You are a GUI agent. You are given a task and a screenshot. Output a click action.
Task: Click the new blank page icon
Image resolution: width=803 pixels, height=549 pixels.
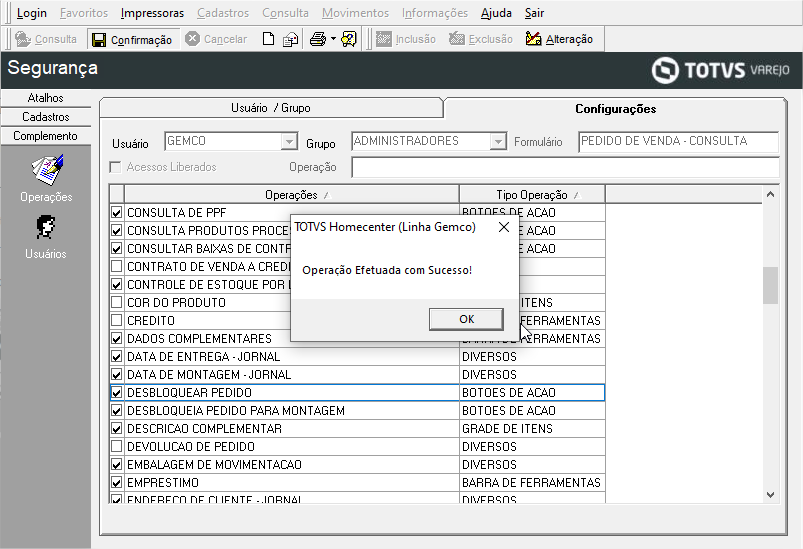268,39
